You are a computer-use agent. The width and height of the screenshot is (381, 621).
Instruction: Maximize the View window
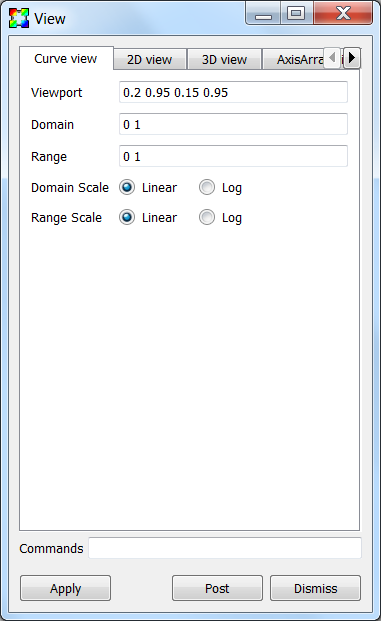pos(297,14)
